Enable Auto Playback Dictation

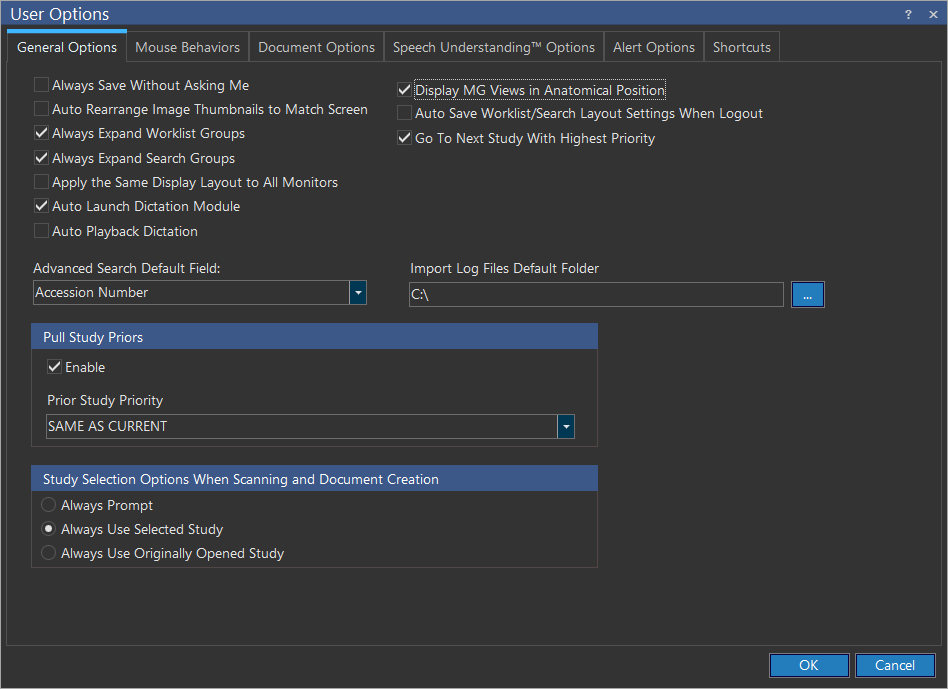[42, 231]
